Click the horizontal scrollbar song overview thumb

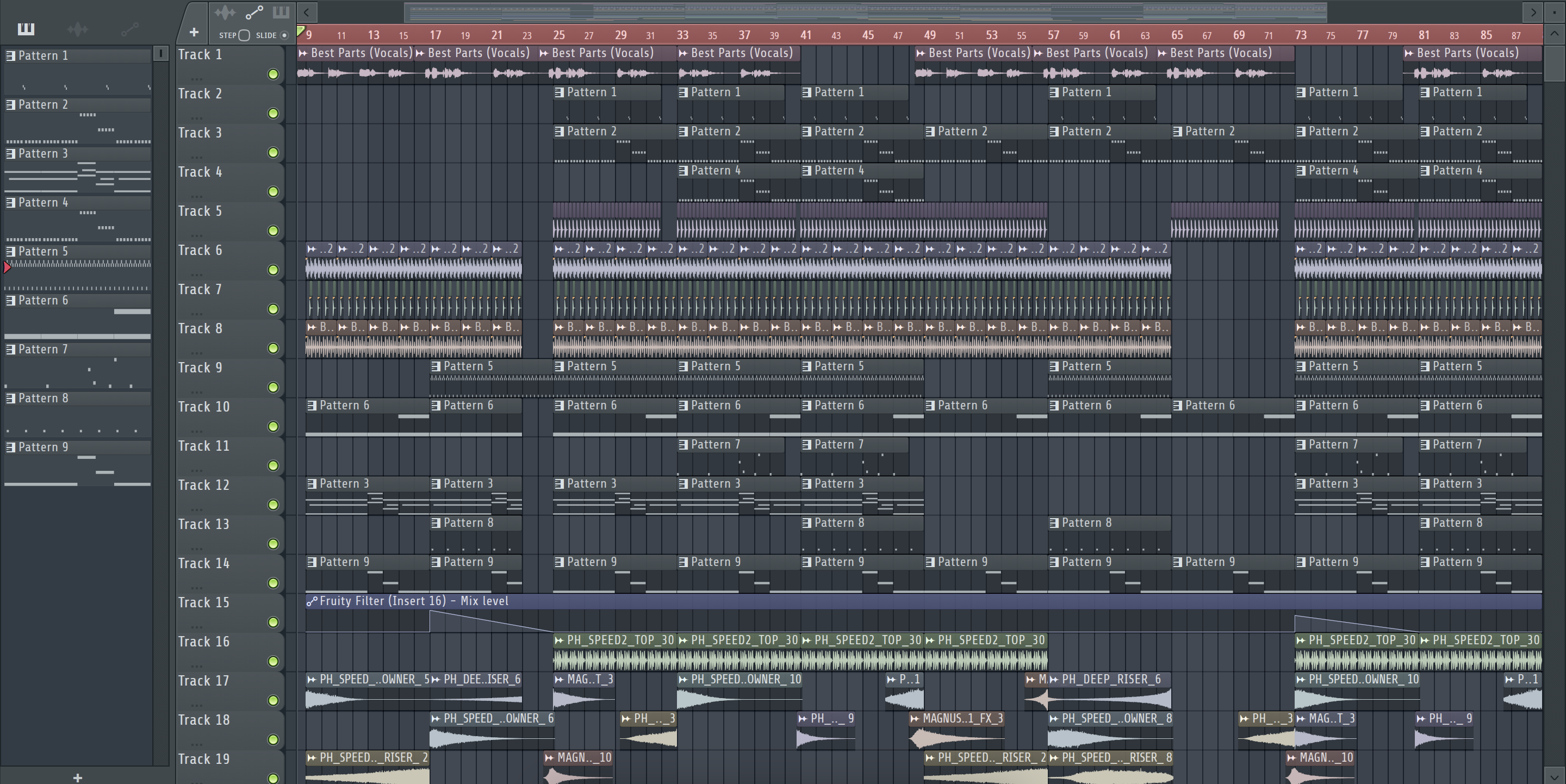point(866,12)
